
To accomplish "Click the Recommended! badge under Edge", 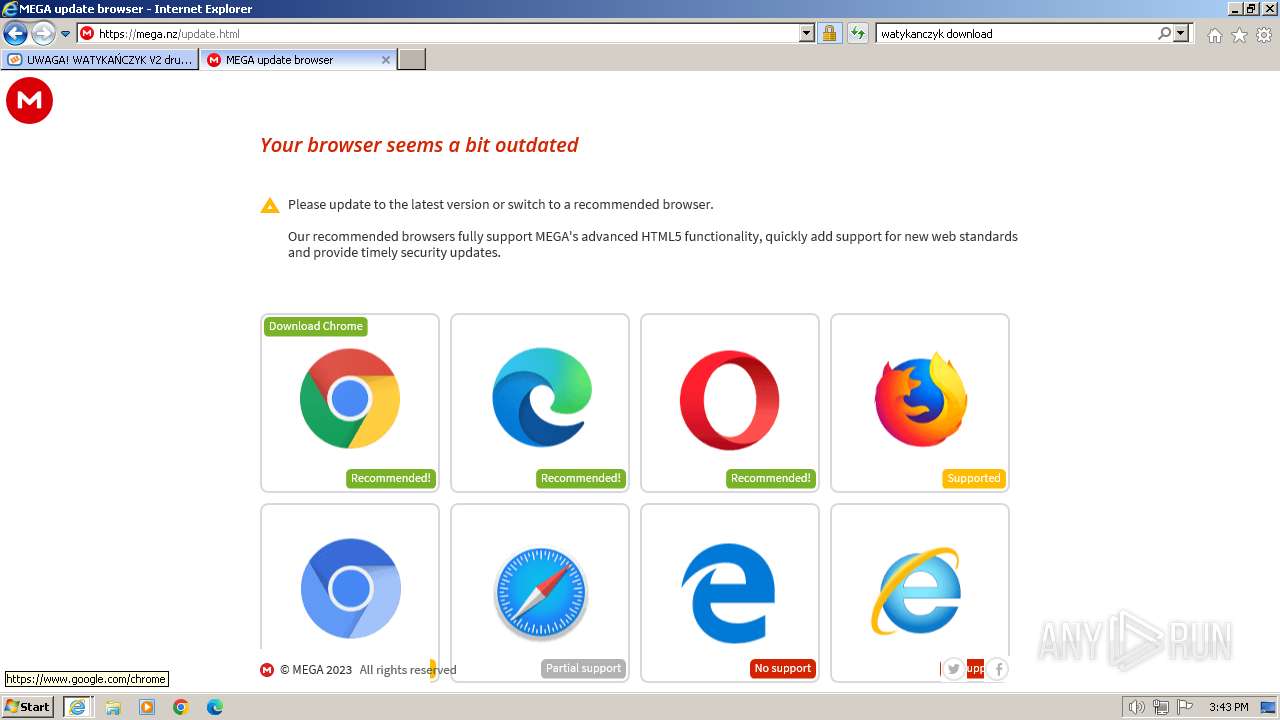I will coord(581,478).
